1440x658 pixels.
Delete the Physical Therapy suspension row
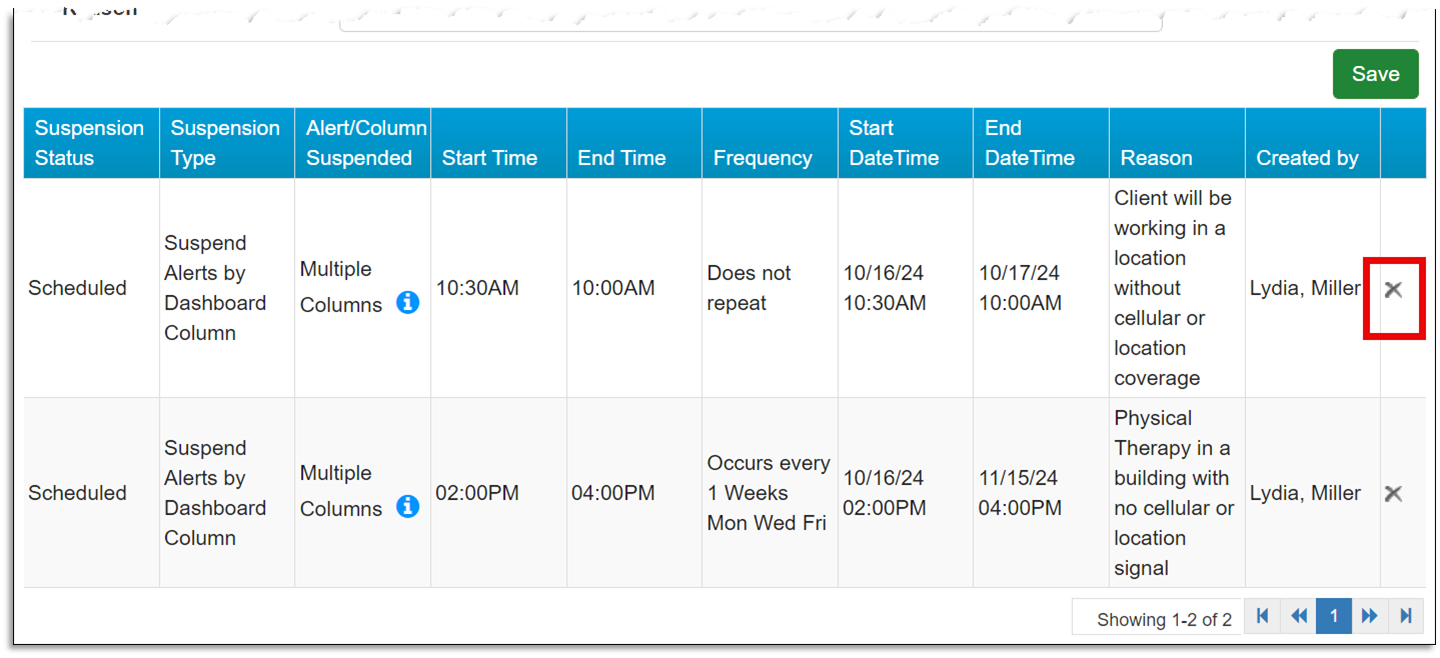1393,493
